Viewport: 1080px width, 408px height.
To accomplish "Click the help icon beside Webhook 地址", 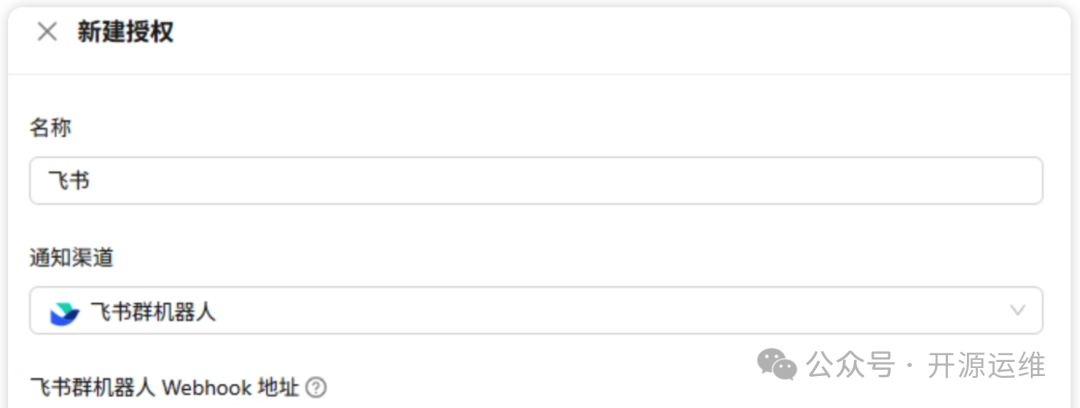I will coord(316,387).
